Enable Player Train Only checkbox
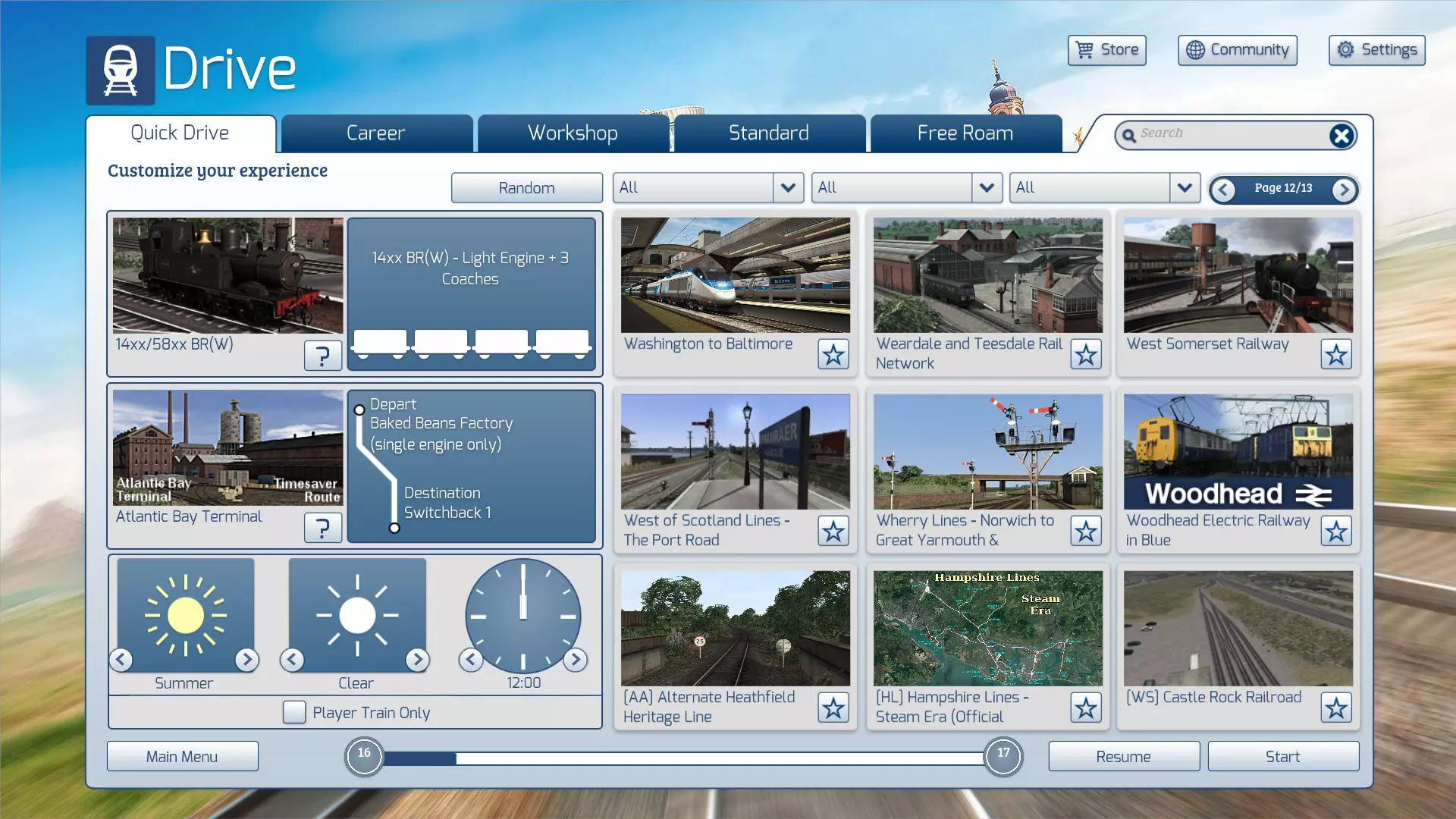 click(294, 712)
